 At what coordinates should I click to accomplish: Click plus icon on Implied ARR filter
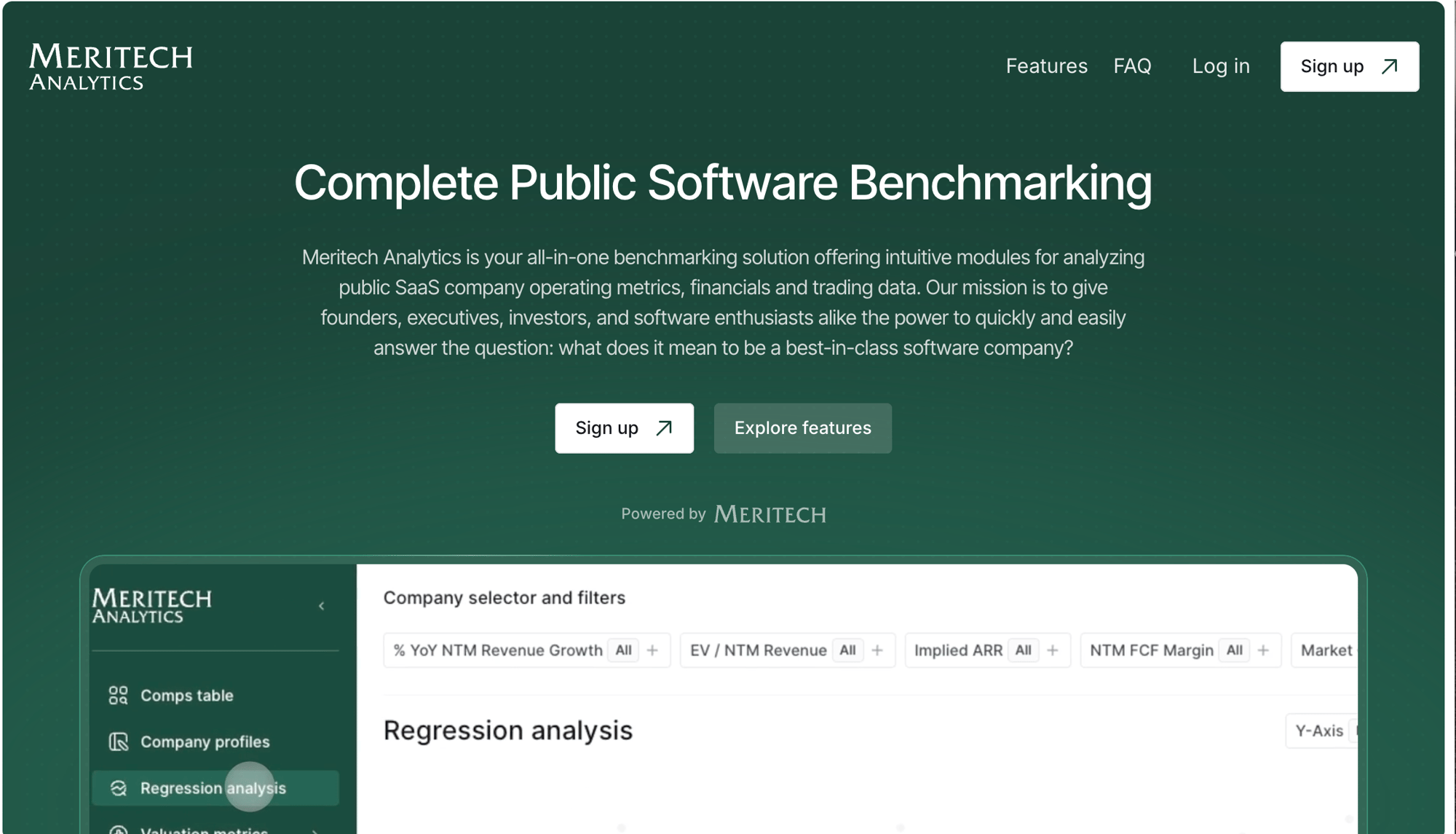[x=1053, y=650]
